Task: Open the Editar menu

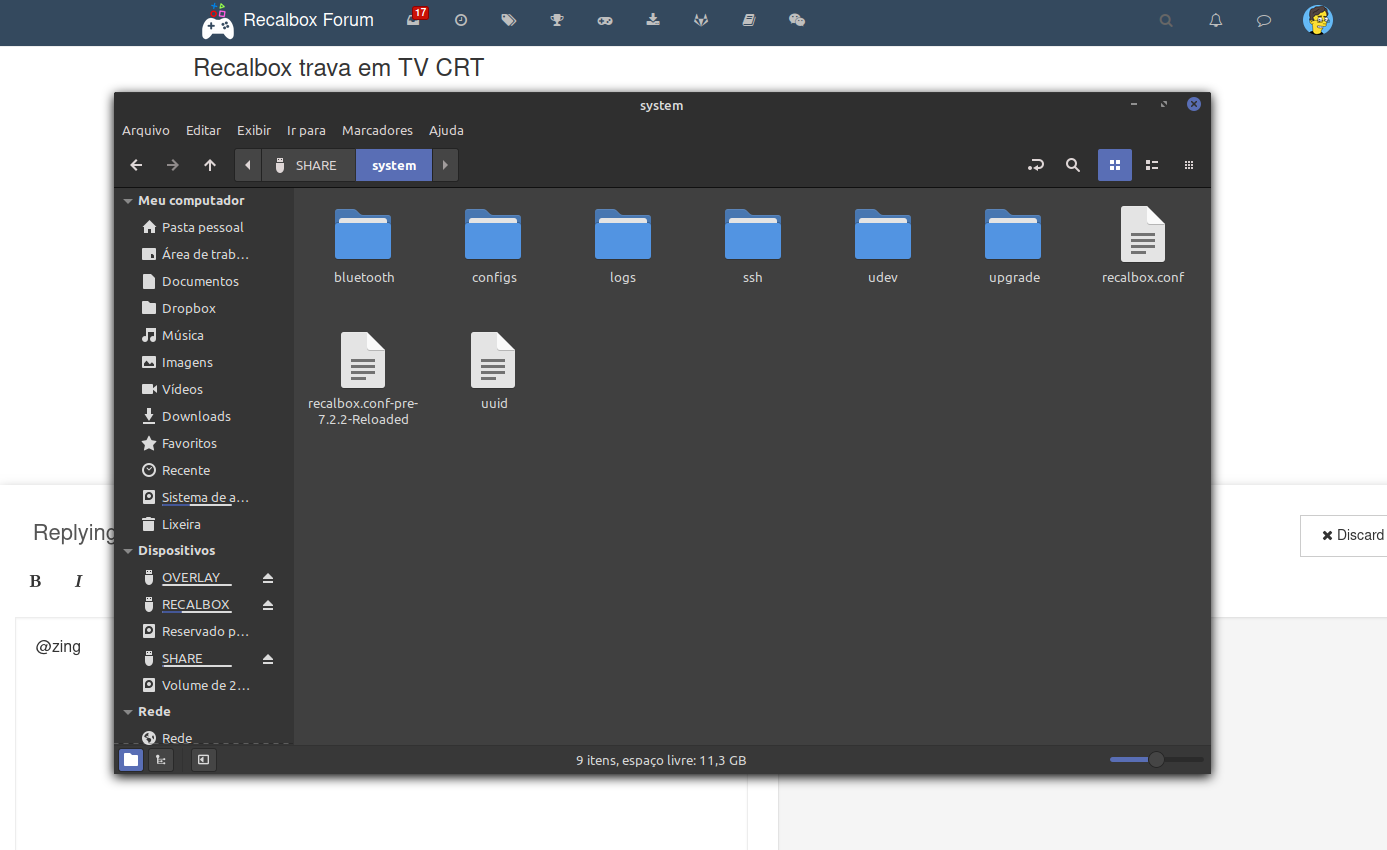Action: [204, 130]
